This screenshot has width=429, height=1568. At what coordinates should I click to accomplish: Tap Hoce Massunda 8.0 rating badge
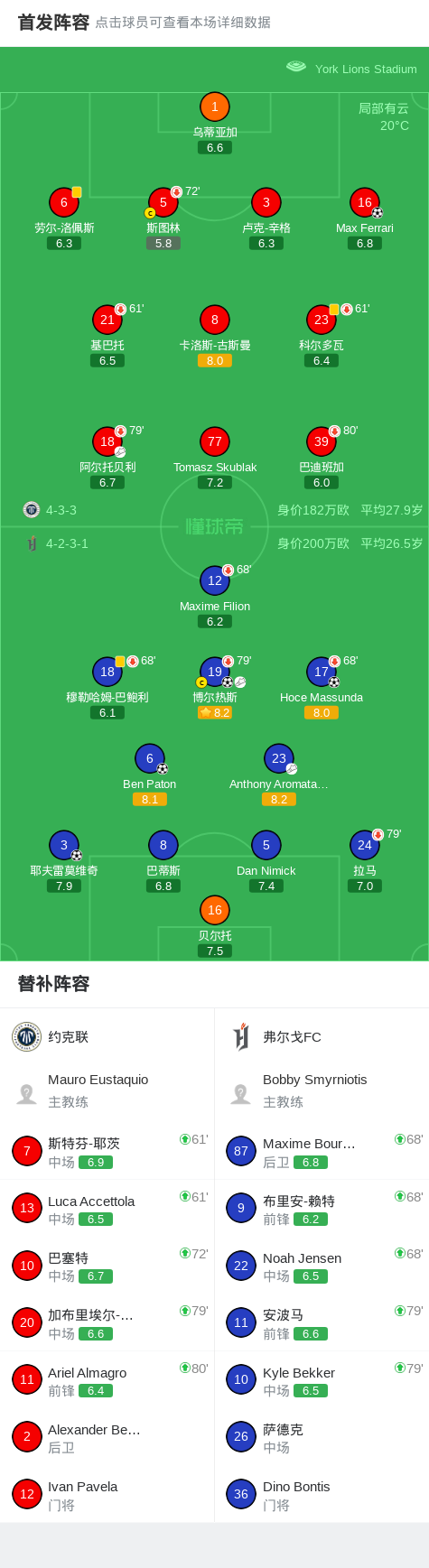pos(321,712)
